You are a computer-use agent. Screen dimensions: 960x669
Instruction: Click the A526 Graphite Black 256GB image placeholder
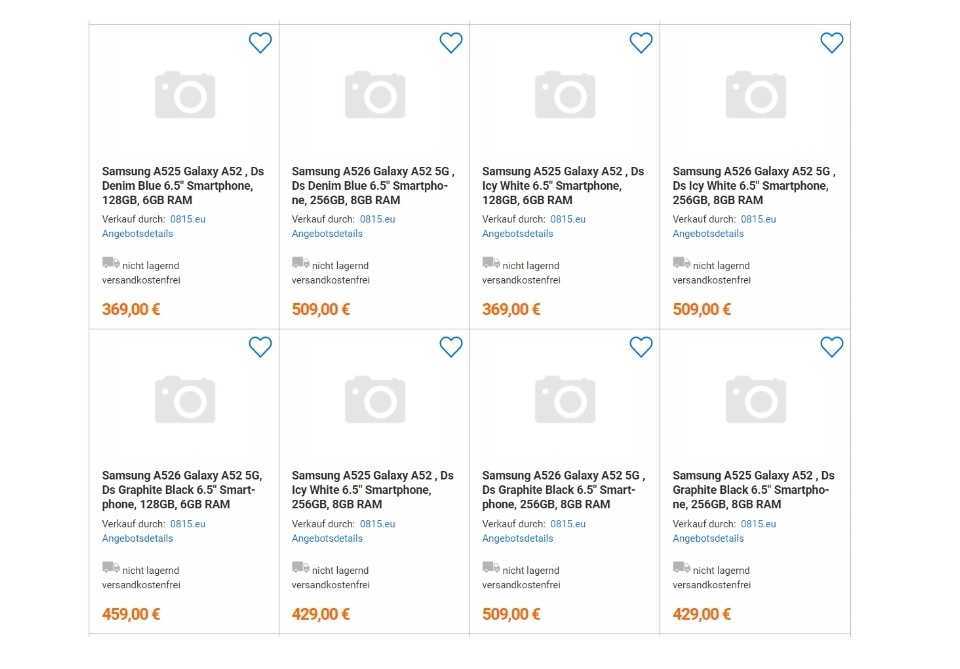pos(565,400)
